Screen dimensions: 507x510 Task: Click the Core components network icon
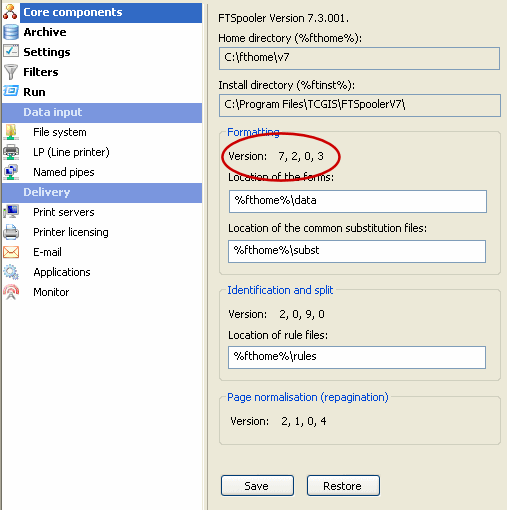(10, 12)
